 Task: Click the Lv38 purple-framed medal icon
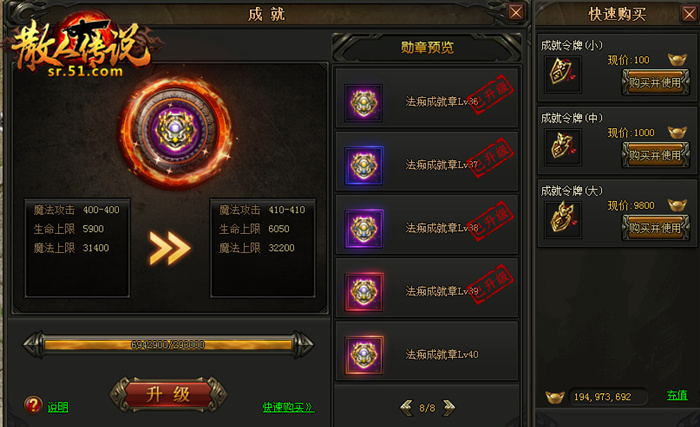364,228
